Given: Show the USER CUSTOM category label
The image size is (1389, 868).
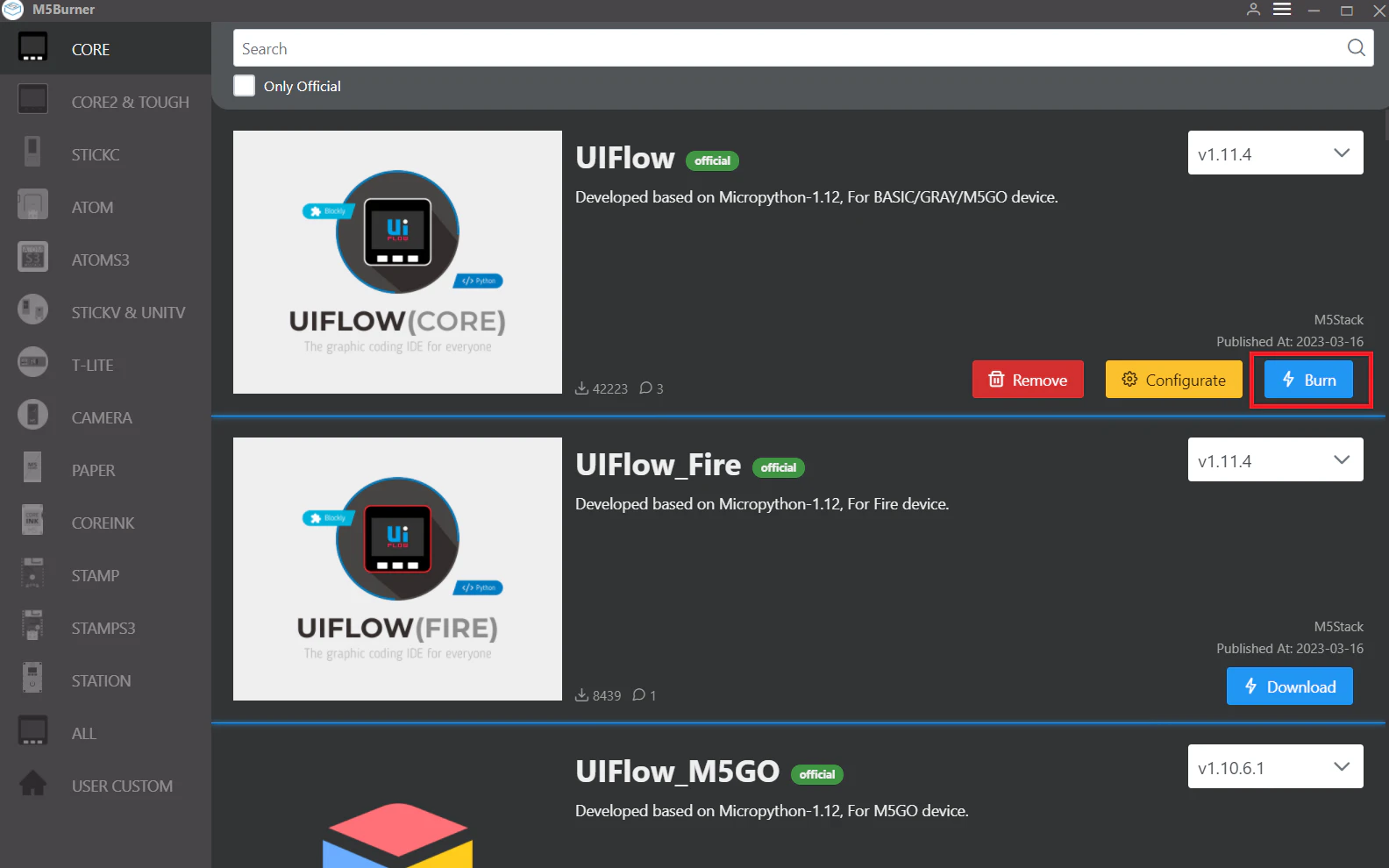Looking at the screenshot, I should pyautogui.click(x=122, y=786).
